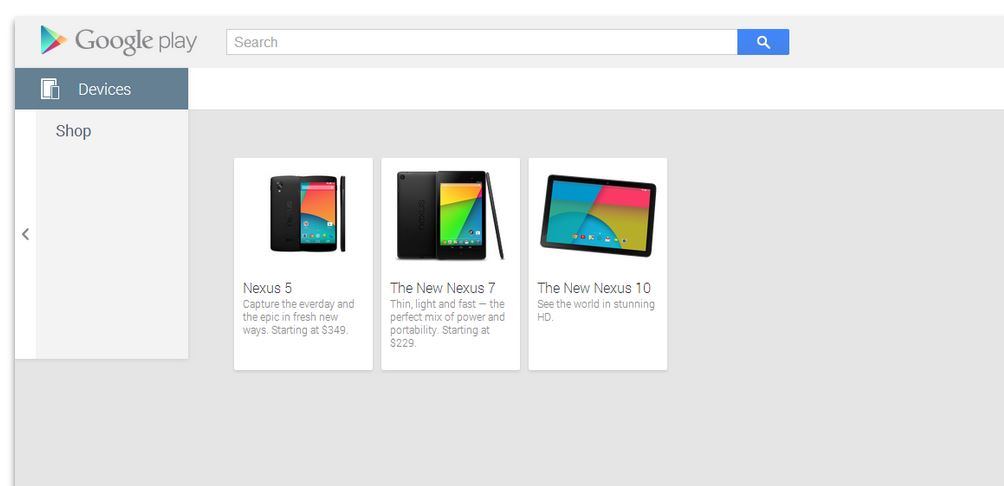The image size is (1004, 486).
Task: Open The New Nexus 7 product image
Action: [450, 215]
